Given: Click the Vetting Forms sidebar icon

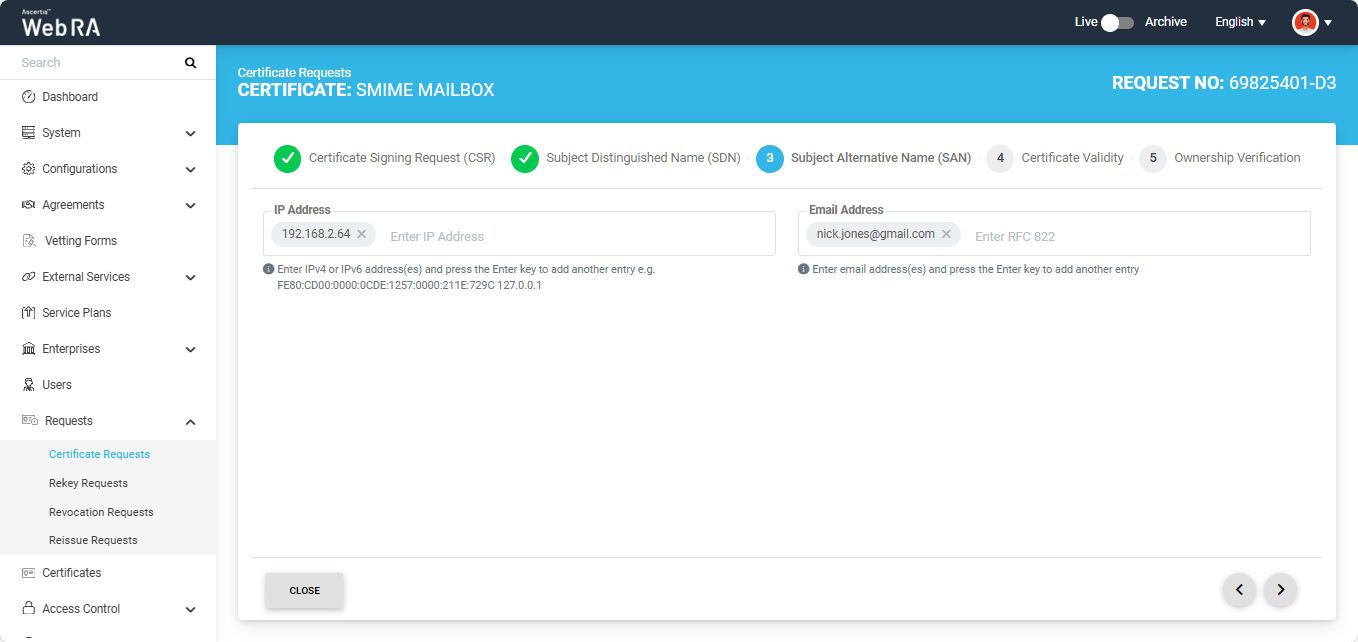Looking at the screenshot, I should pos(29,241).
